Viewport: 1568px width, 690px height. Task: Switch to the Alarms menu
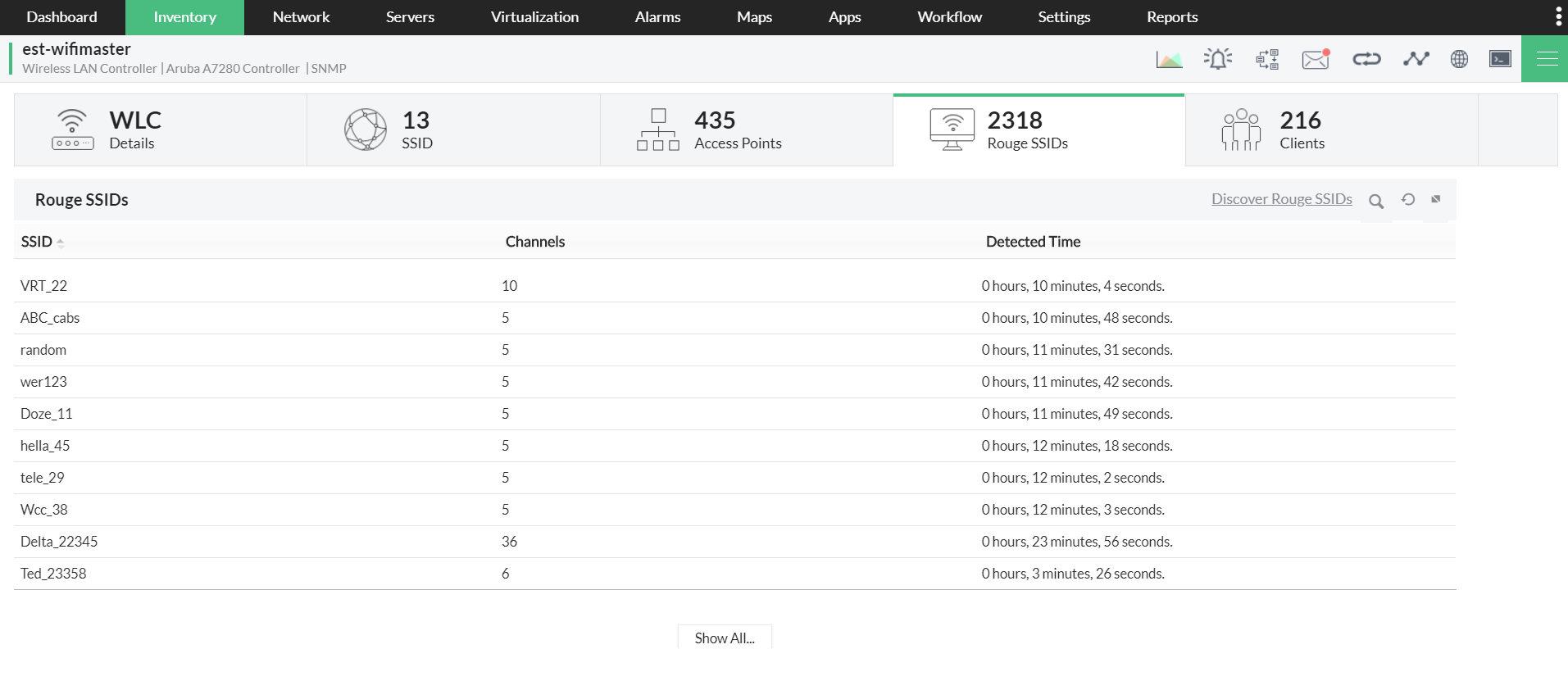(657, 17)
